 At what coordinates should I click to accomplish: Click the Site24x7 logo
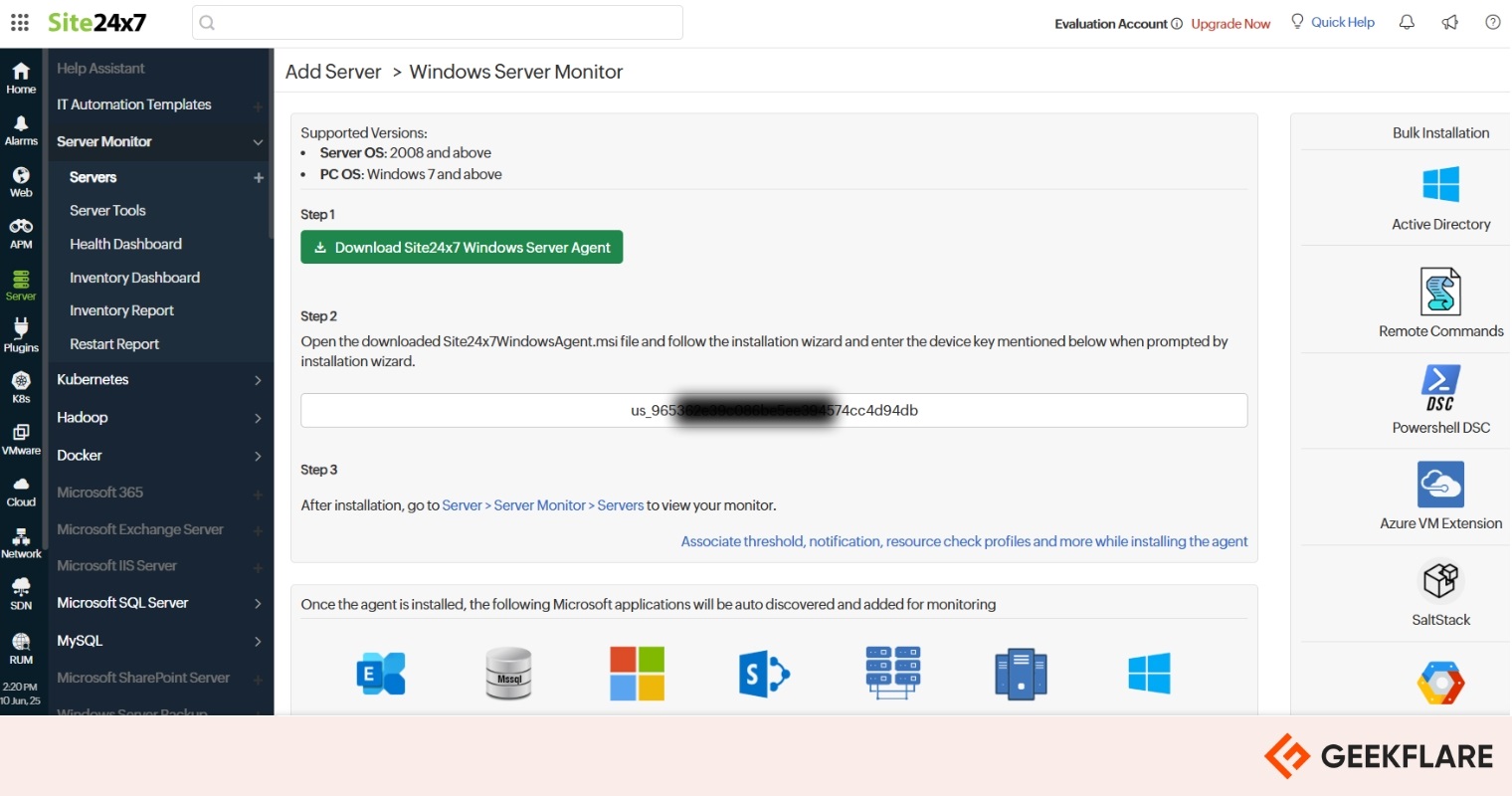coord(96,22)
